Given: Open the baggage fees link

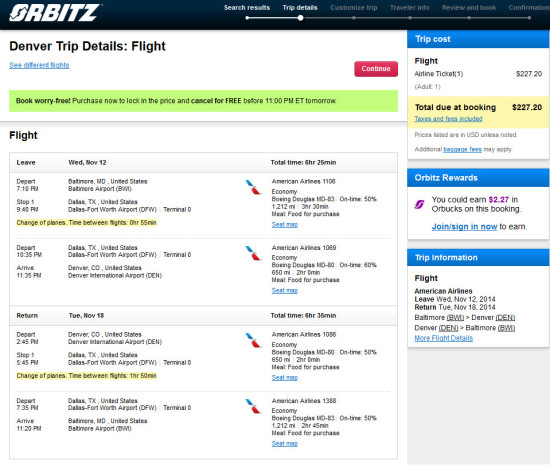Looking at the screenshot, I should pyautogui.click(x=462, y=149).
